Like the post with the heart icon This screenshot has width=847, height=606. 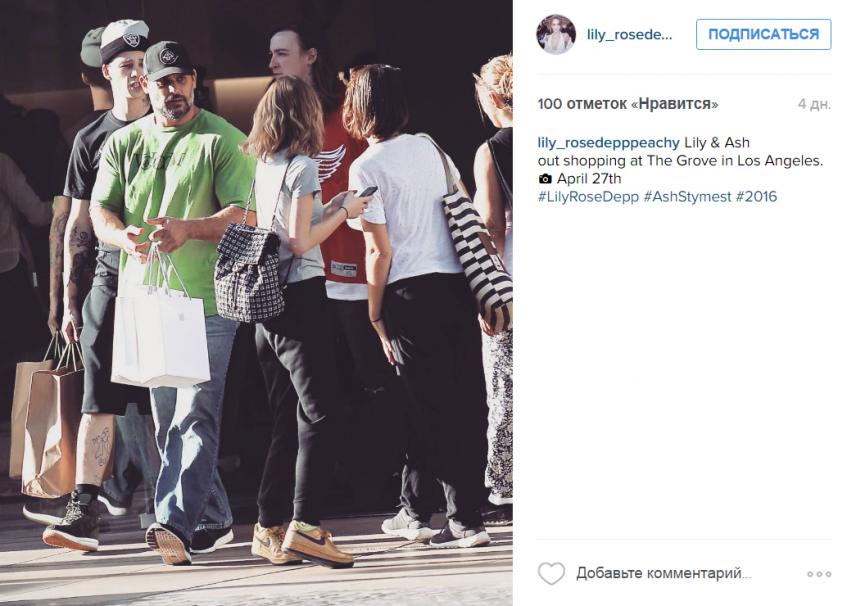coord(552,573)
